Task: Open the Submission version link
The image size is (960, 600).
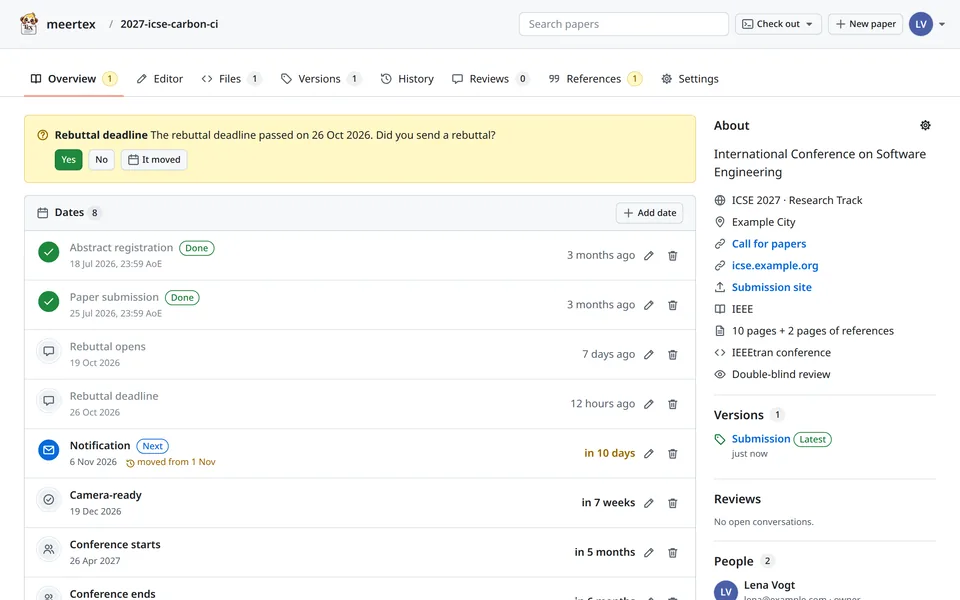Action: (761, 439)
